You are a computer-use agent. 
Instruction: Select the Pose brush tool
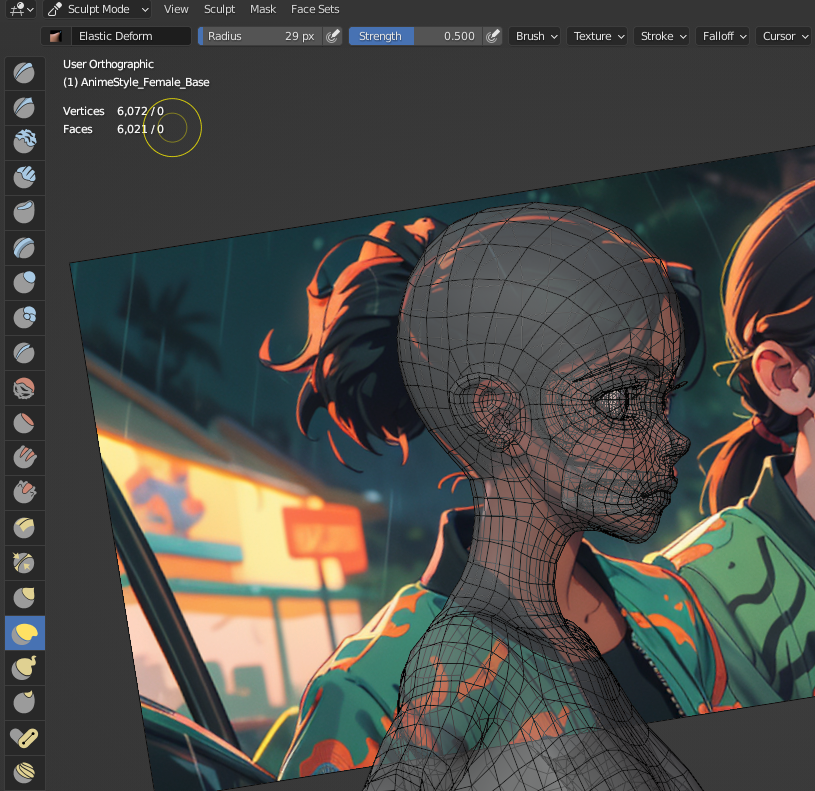[24, 737]
